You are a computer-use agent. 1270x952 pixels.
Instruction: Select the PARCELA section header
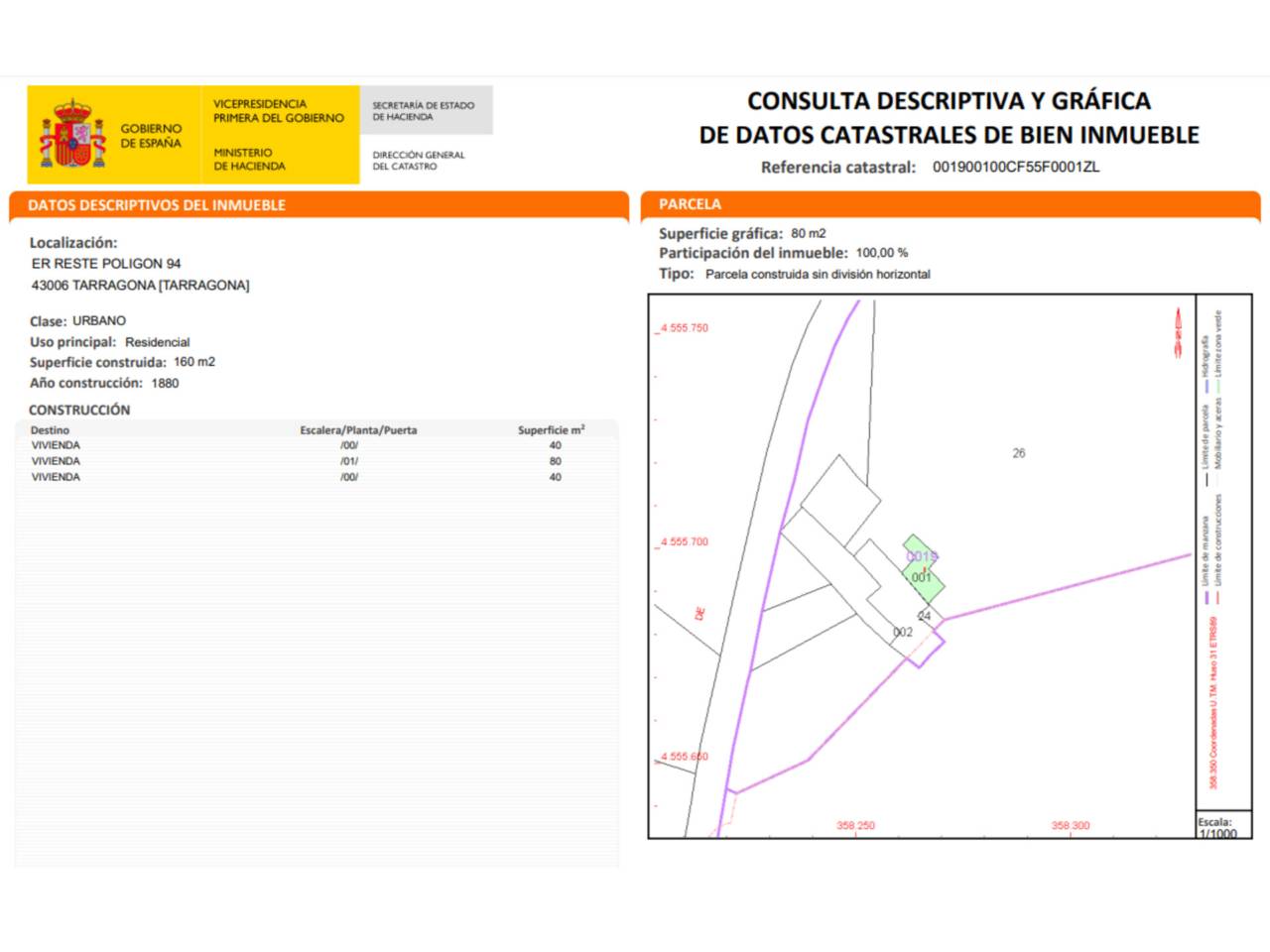691,204
